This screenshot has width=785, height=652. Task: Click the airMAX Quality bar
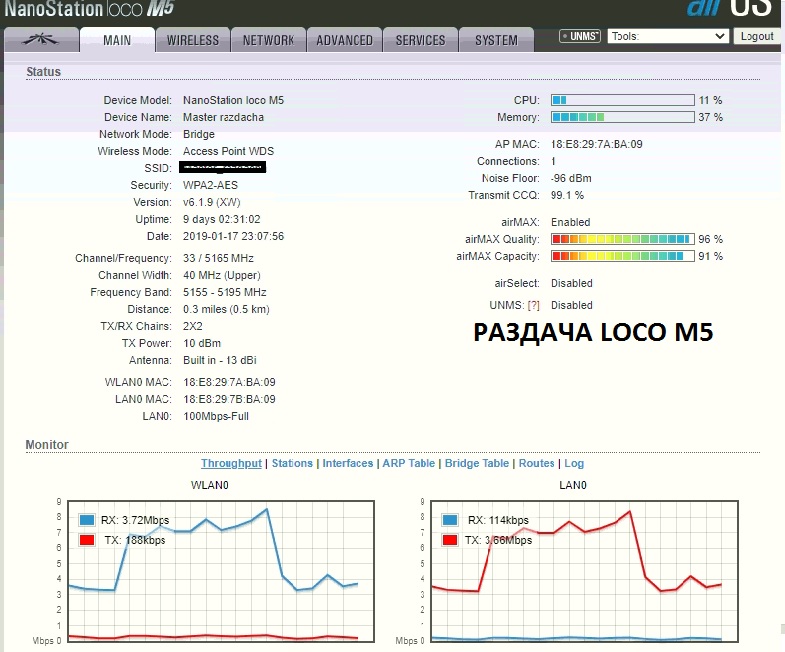[x=623, y=239]
